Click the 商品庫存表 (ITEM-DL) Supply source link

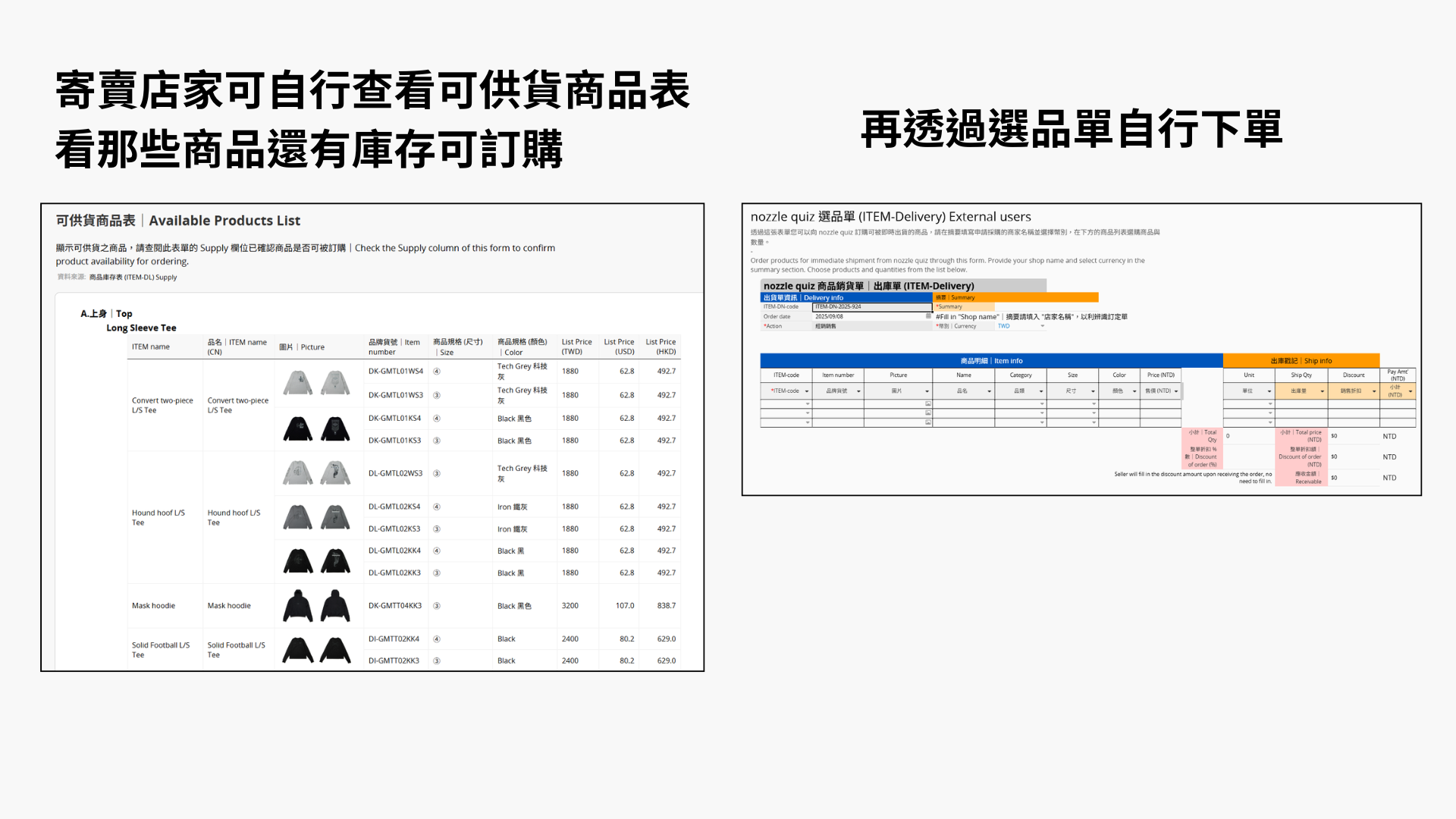[x=133, y=278]
